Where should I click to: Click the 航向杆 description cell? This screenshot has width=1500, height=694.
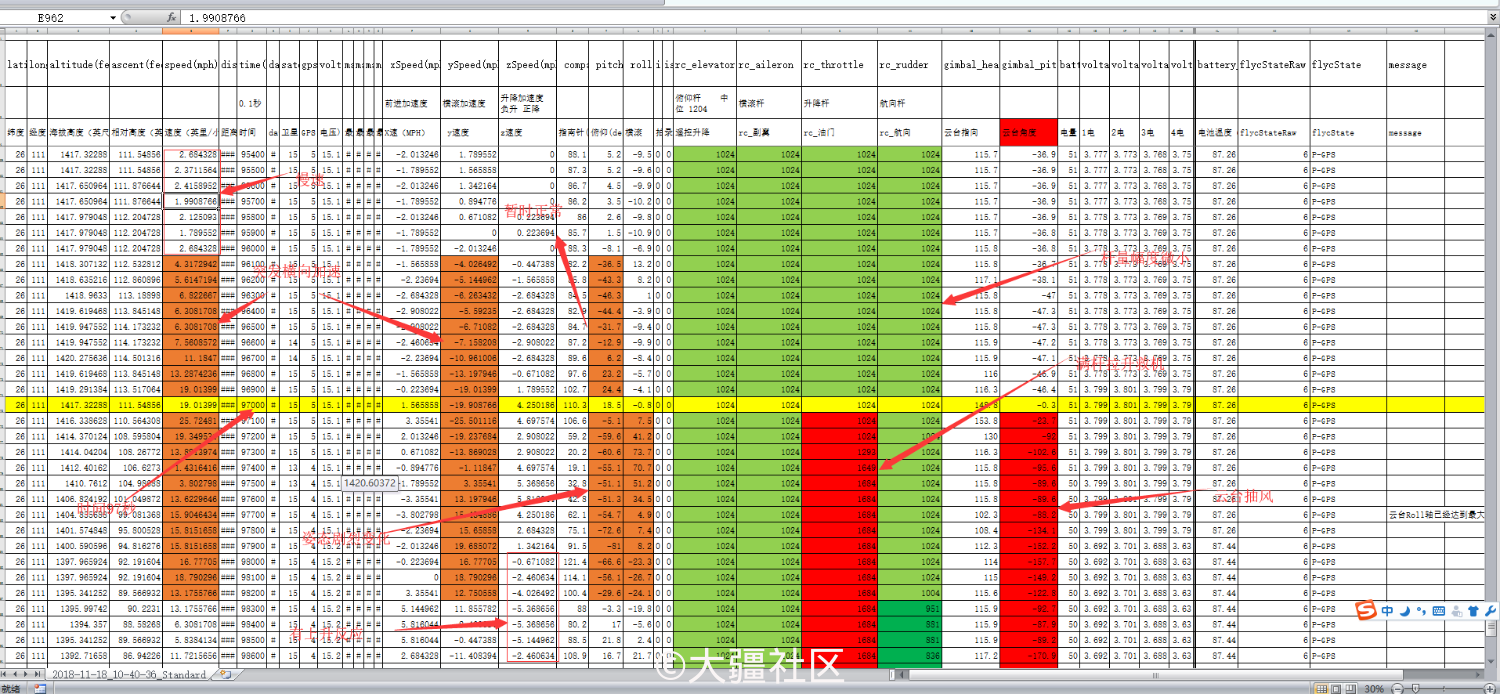click(x=909, y=102)
